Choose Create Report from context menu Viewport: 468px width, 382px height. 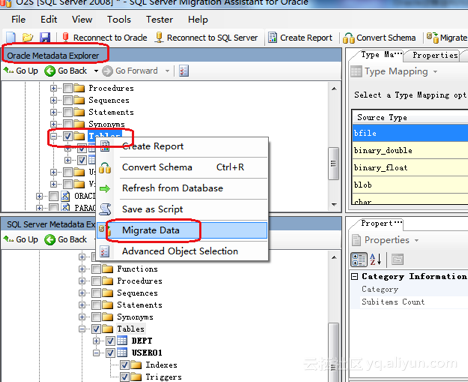[182, 146]
